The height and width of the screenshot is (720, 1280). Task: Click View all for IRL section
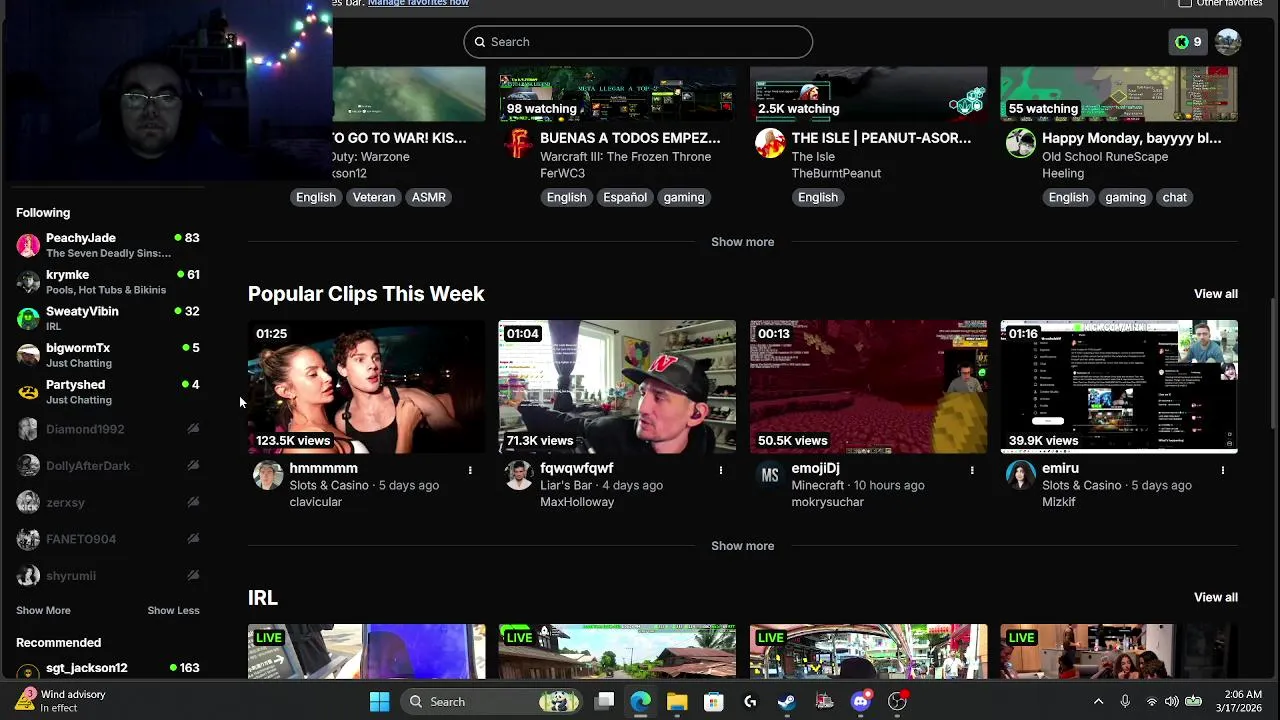pyautogui.click(x=1216, y=598)
